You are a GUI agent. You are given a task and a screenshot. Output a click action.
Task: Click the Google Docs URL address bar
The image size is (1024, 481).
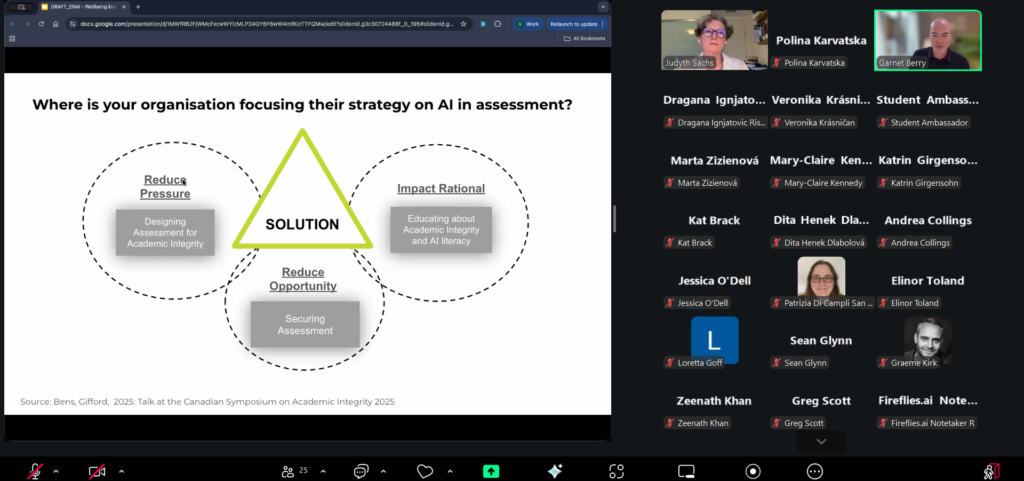click(260, 23)
